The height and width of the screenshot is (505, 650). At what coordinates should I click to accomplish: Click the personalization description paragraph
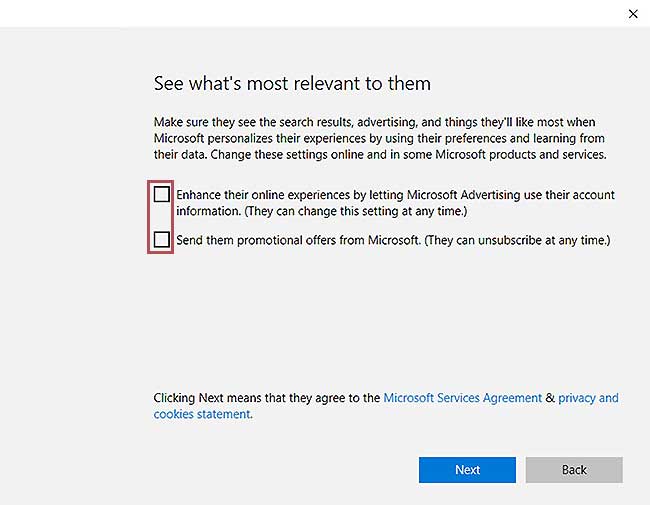pyautogui.click(x=380, y=138)
